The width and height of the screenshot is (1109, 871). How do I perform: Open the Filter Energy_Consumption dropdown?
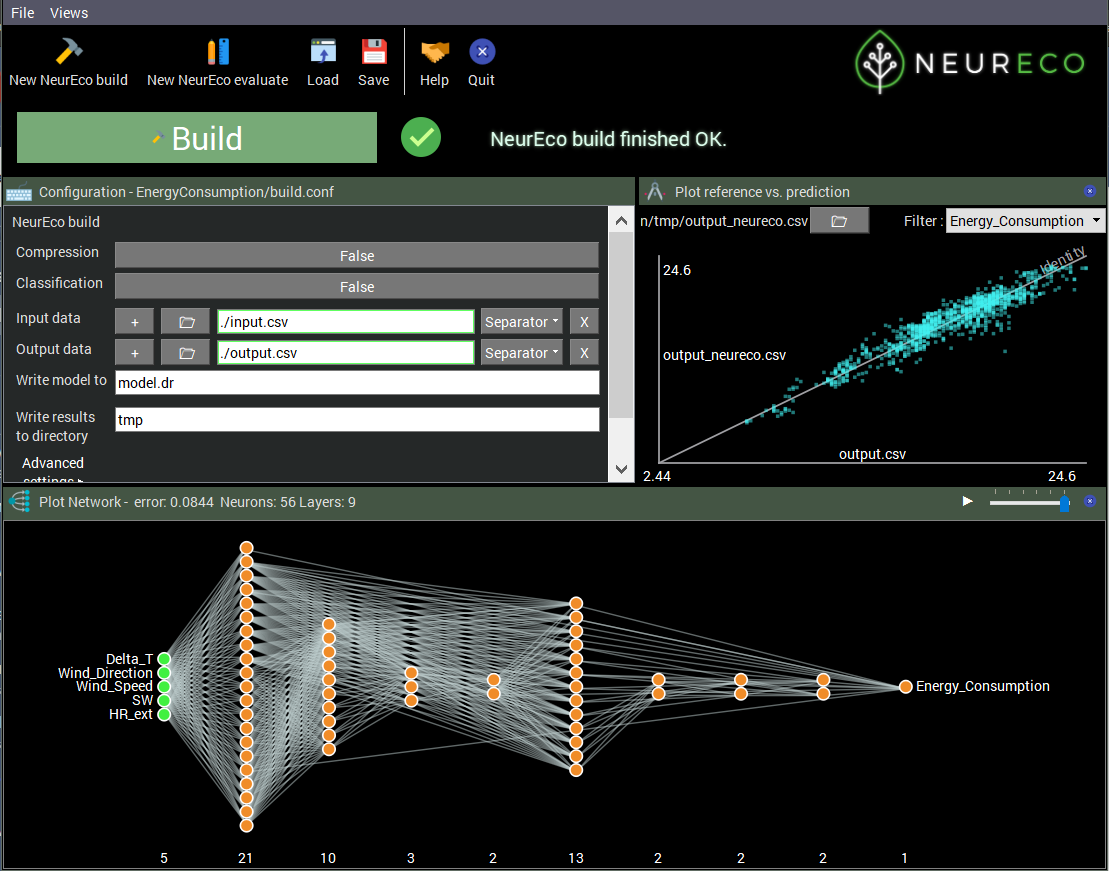1024,221
